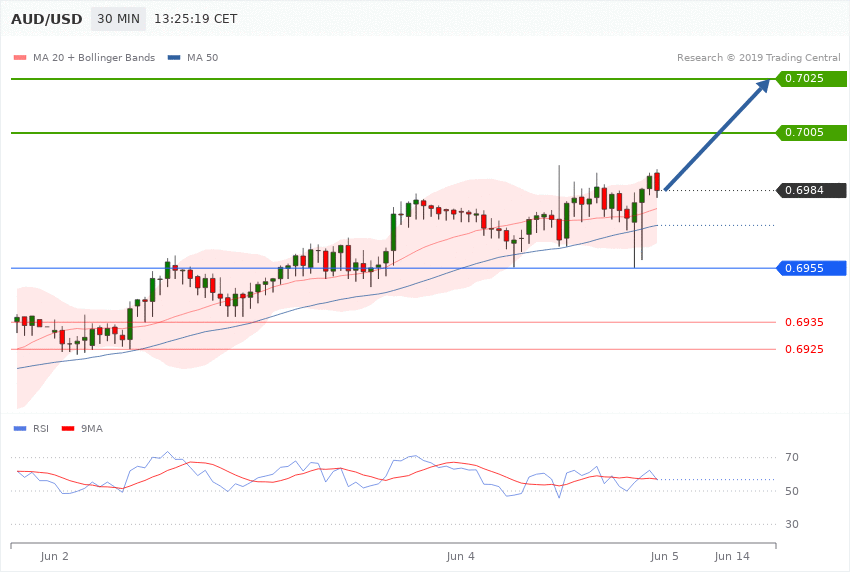The image size is (850, 576).
Task: Click the MA 50 legend label
Action: (x=203, y=57)
